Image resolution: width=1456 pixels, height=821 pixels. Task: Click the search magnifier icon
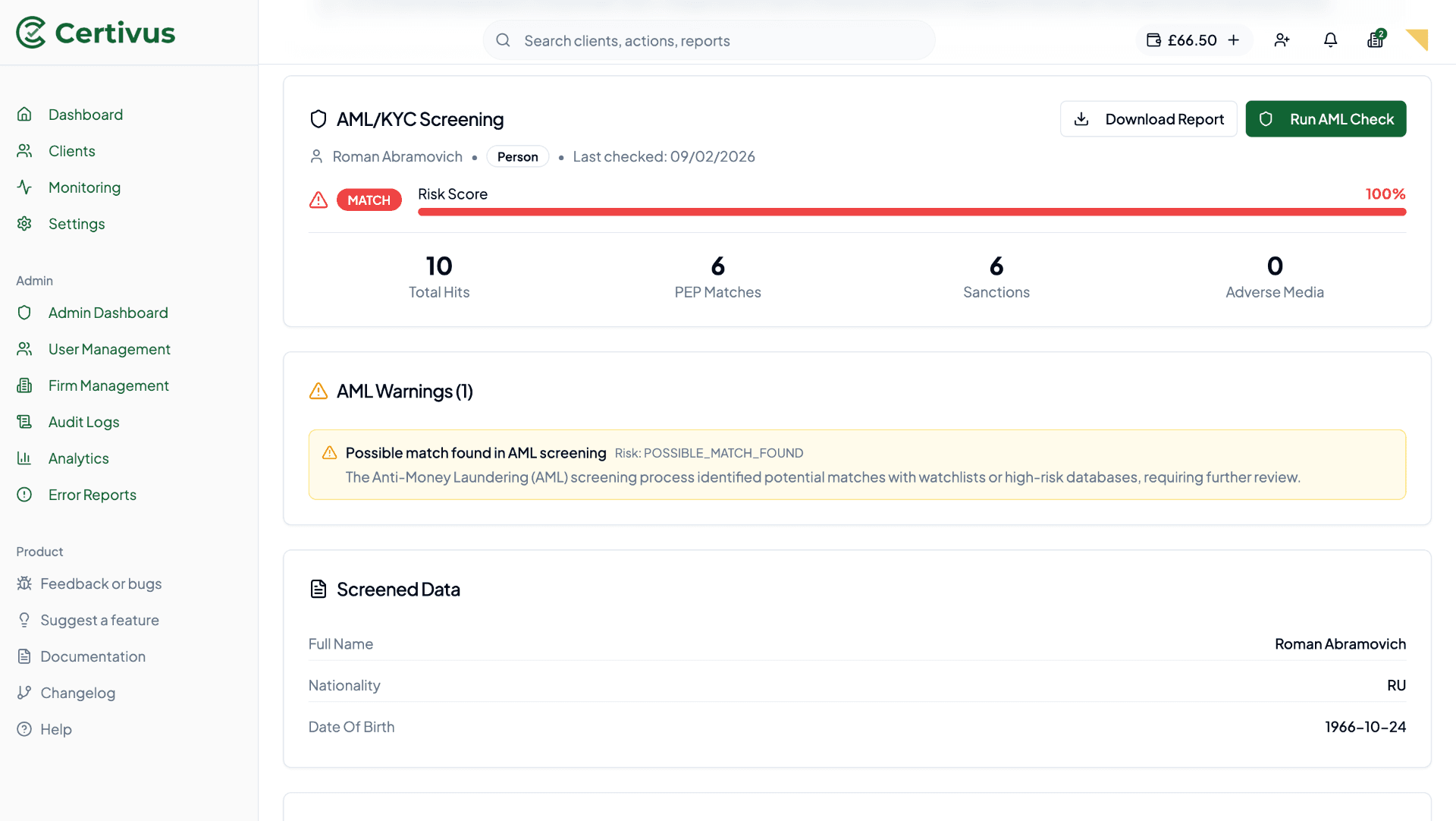(x=503, y=40)
